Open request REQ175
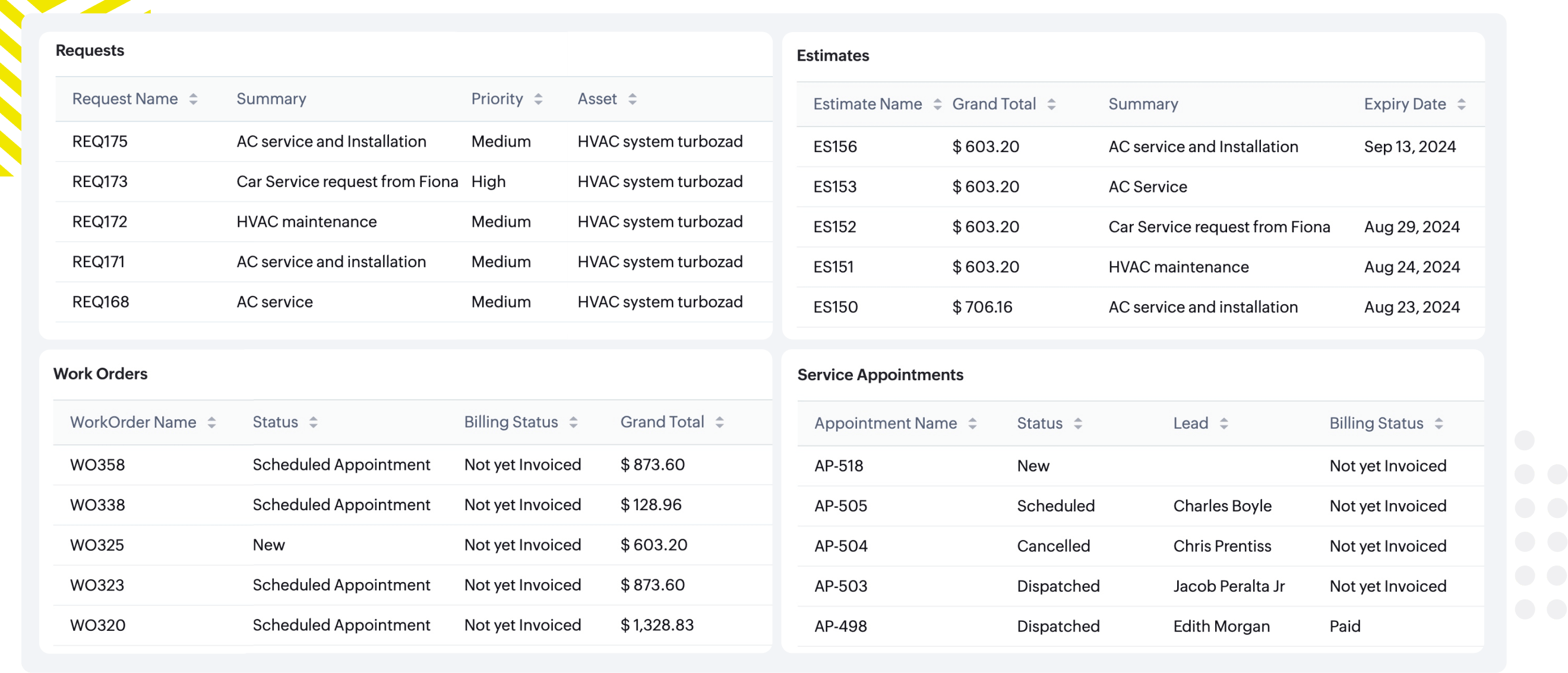Viewport: 1568px width, 673px height. pos(100,142)
